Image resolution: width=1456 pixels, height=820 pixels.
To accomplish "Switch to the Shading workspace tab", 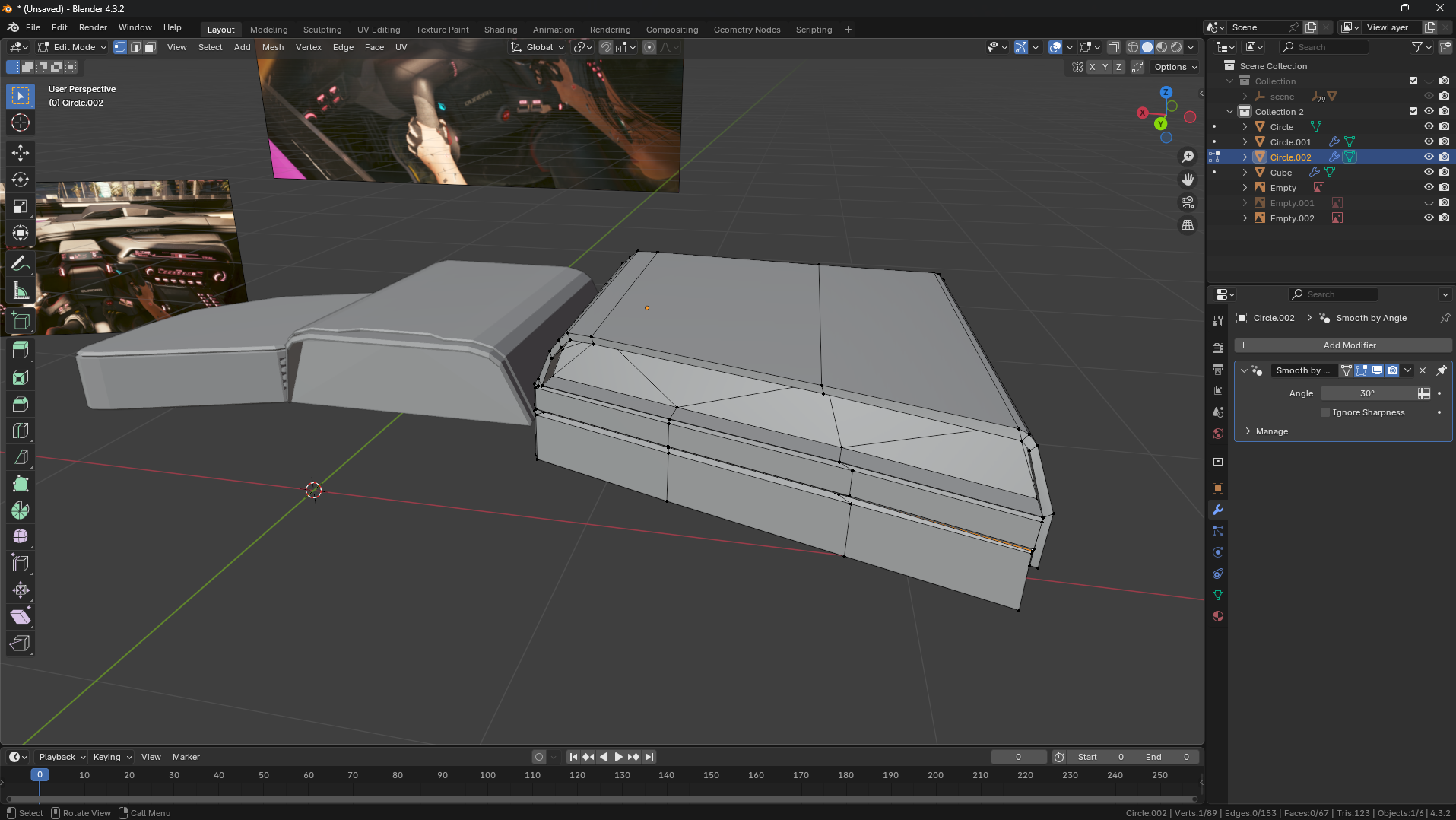I will pyautogui.click(x=500, y=30).
